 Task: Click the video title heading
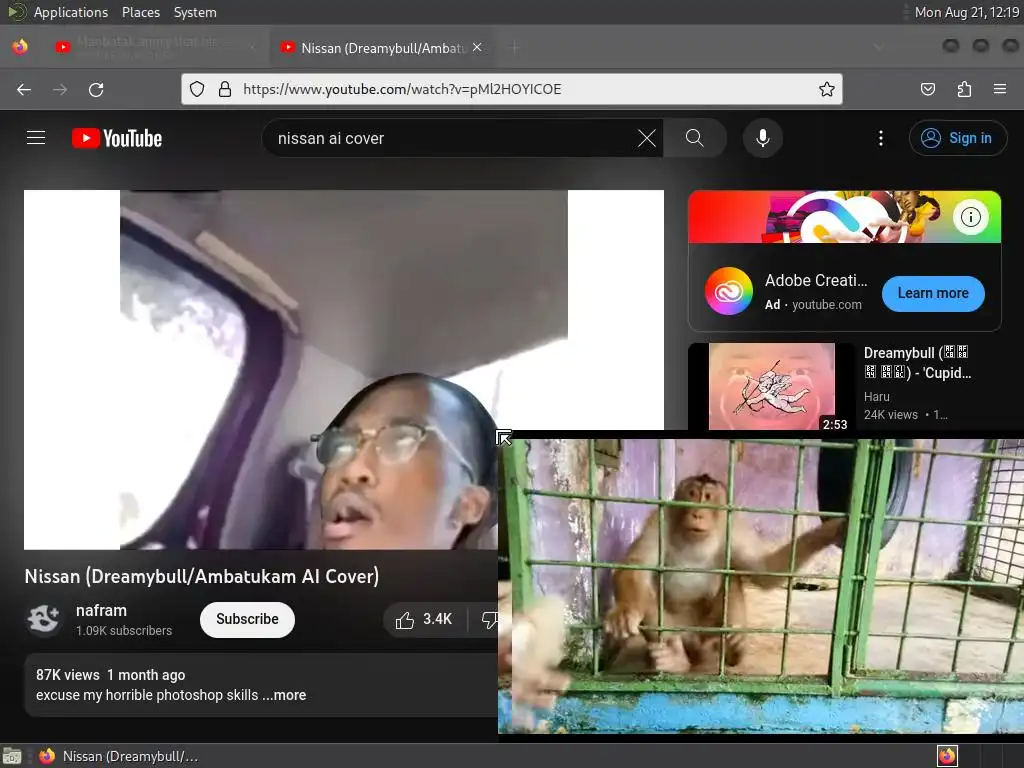(202, 576)
